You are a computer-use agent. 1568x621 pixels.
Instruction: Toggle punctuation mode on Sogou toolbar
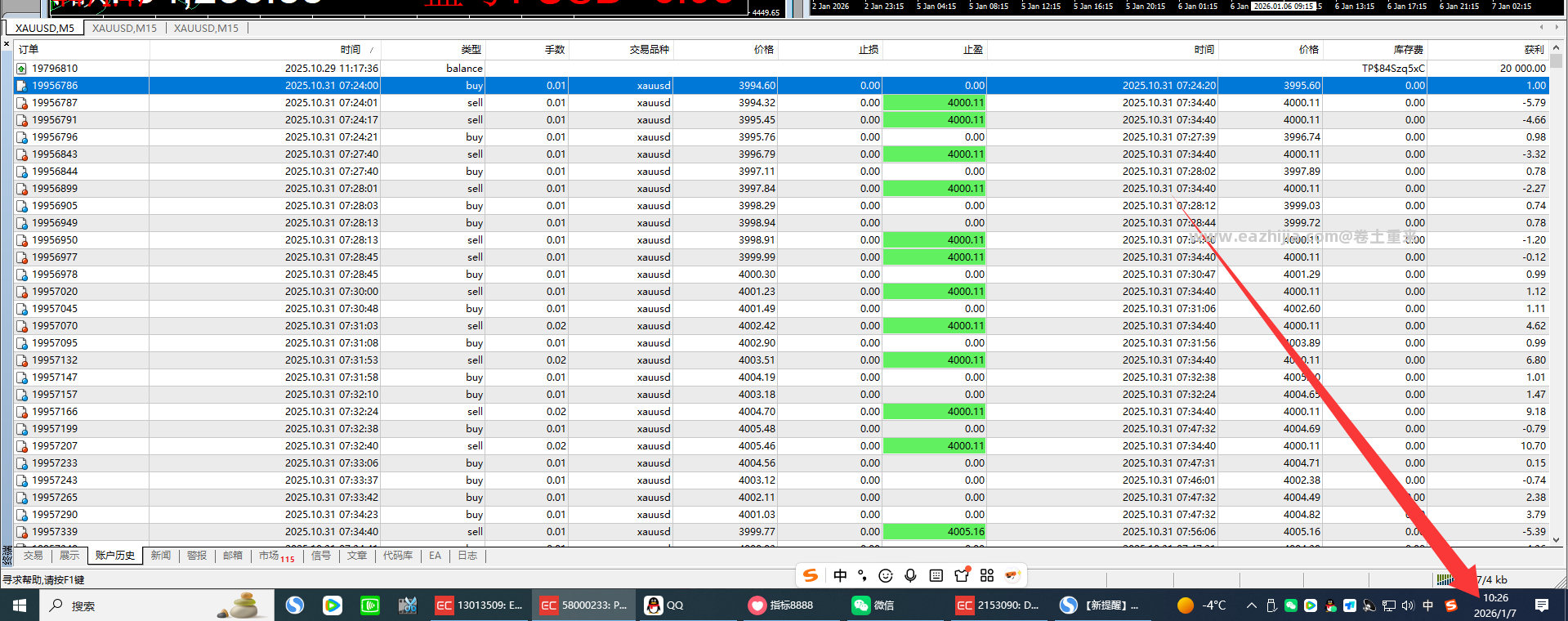click(x=862, y=575)
